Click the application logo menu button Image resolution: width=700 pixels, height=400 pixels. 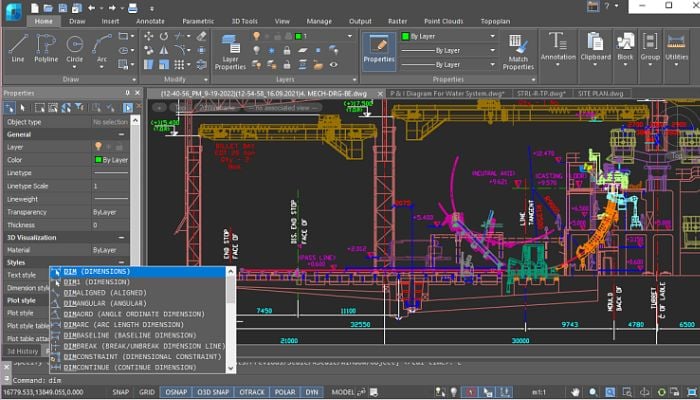14,10
